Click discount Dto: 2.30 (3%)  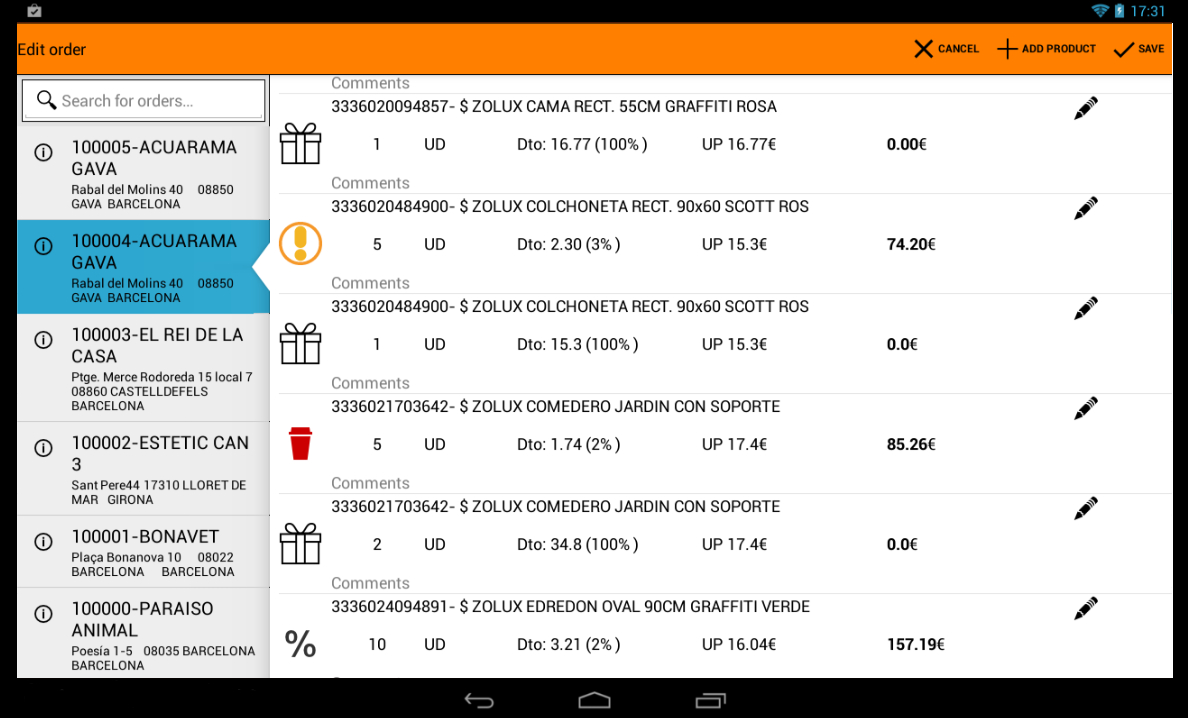[x=568, y=245]
